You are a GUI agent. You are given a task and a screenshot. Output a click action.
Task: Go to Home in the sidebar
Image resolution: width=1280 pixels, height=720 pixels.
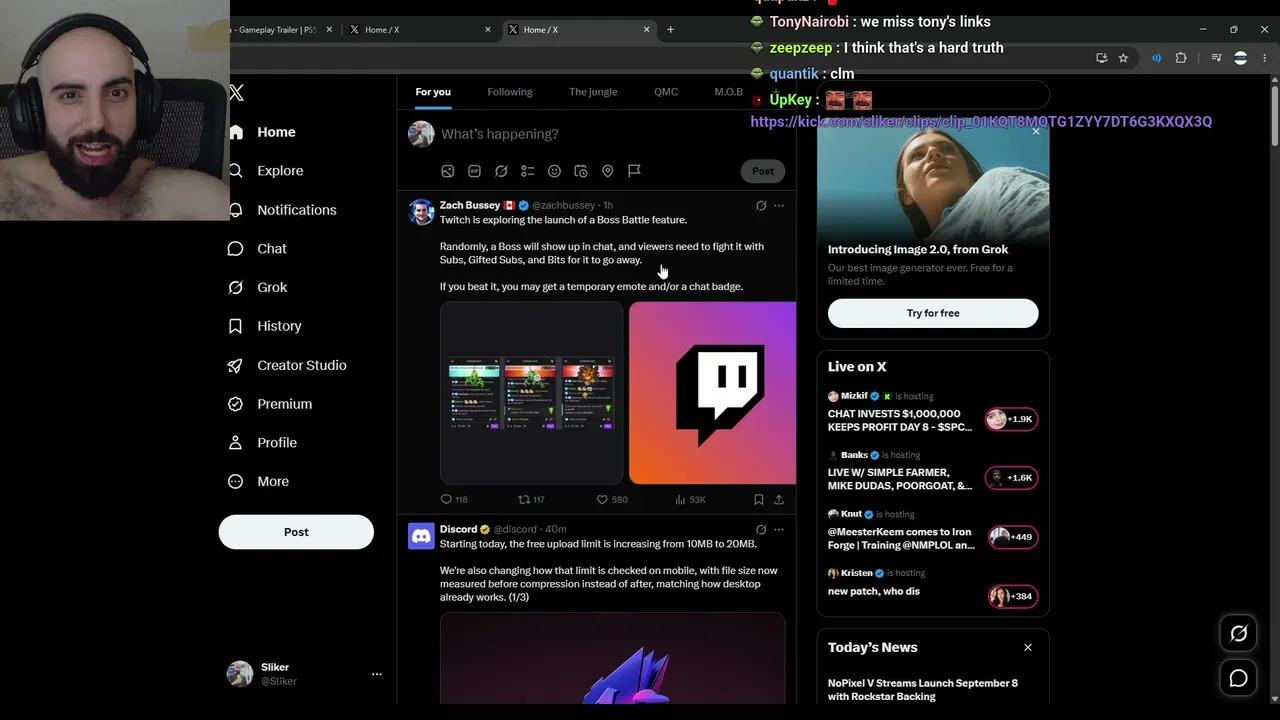262,132
